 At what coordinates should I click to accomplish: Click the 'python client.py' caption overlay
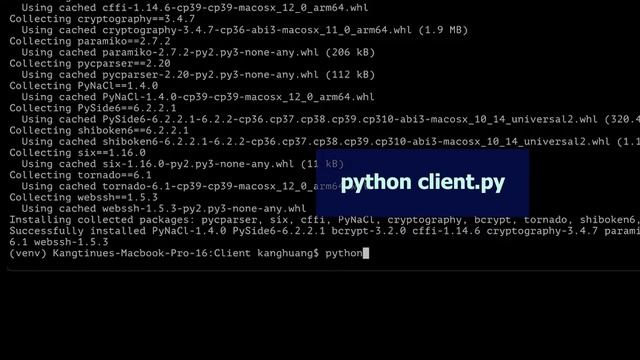pyautogui.click(x=422, y=182)
